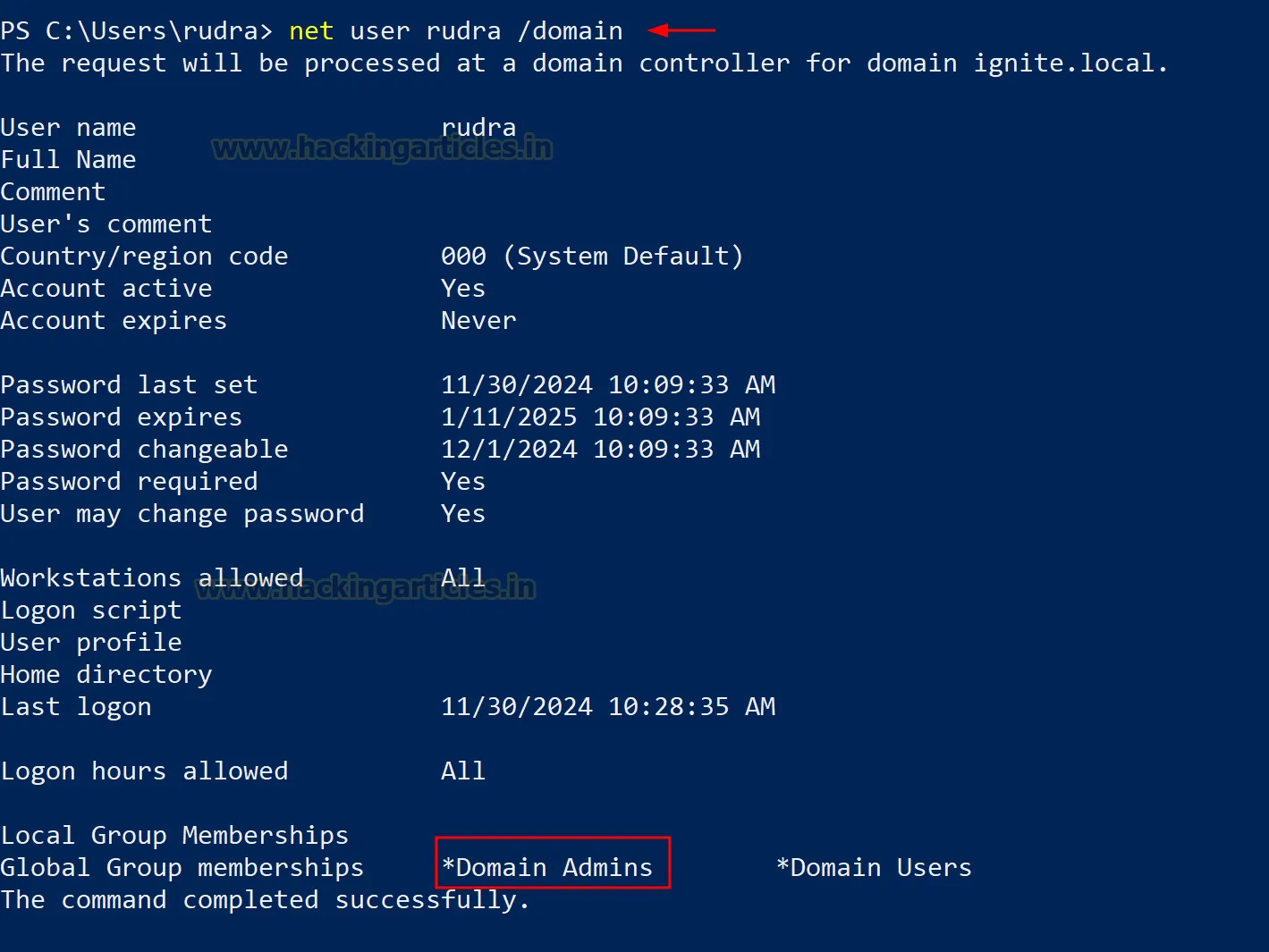1269x952 pixels.
Task: Click the Password changeable date value
Action: (600, 450)
